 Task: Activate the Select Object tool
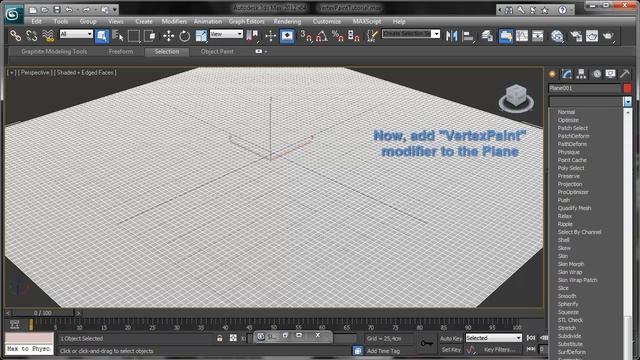point(102,36)
